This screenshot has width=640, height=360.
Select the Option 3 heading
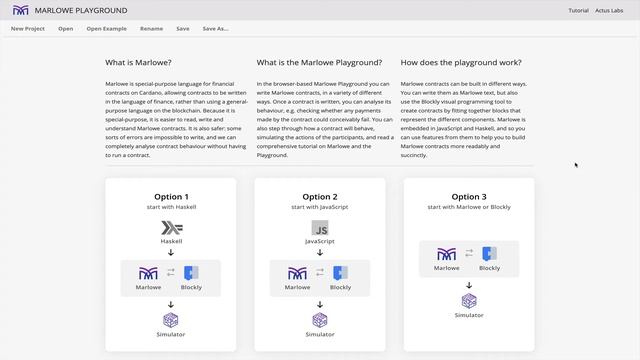(x=469, y=197)
